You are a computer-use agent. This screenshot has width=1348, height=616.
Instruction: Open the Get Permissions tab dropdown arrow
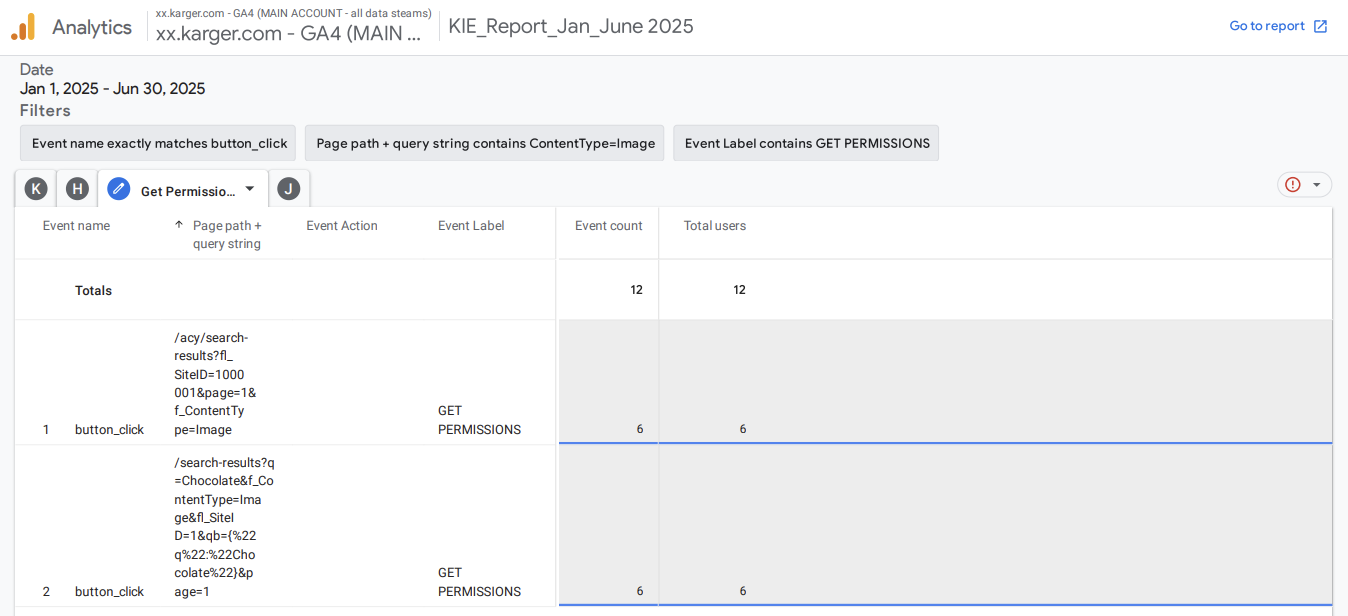click(x=250, y=188)
